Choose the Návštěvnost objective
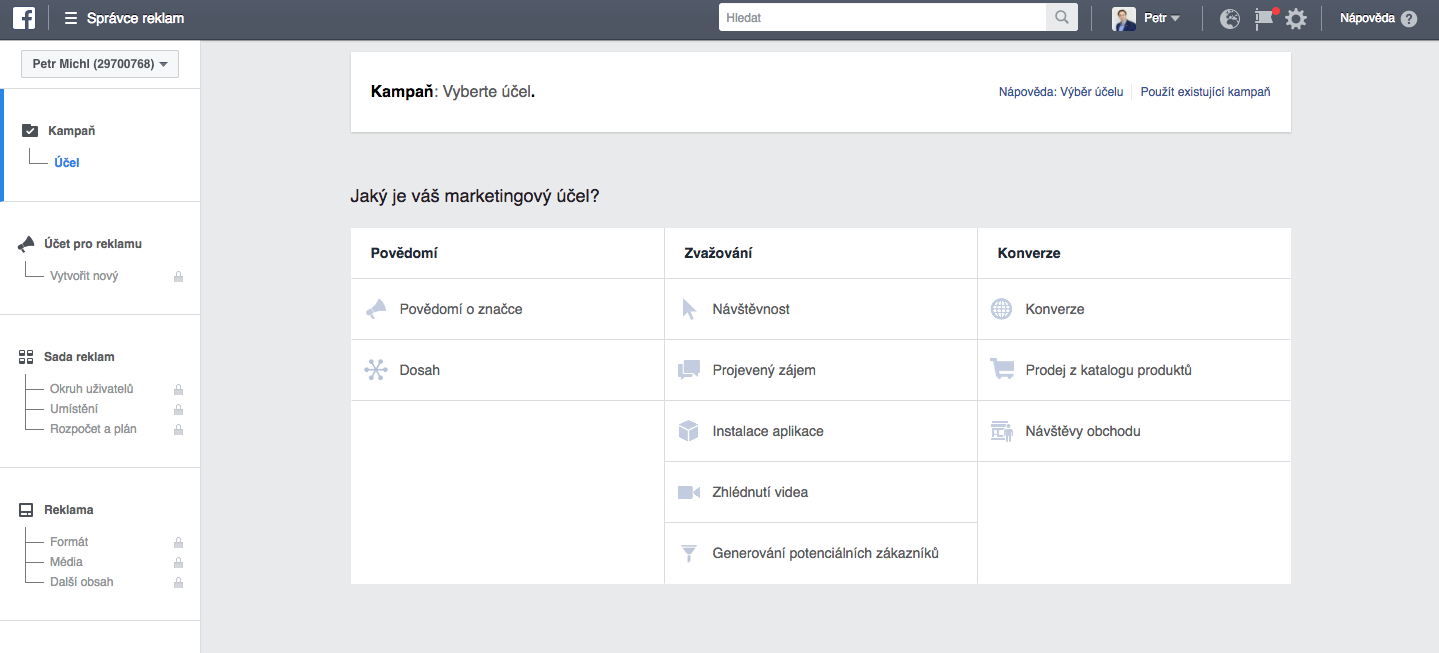The height and width of the screenshot is (653, 1439). point(821,309)
